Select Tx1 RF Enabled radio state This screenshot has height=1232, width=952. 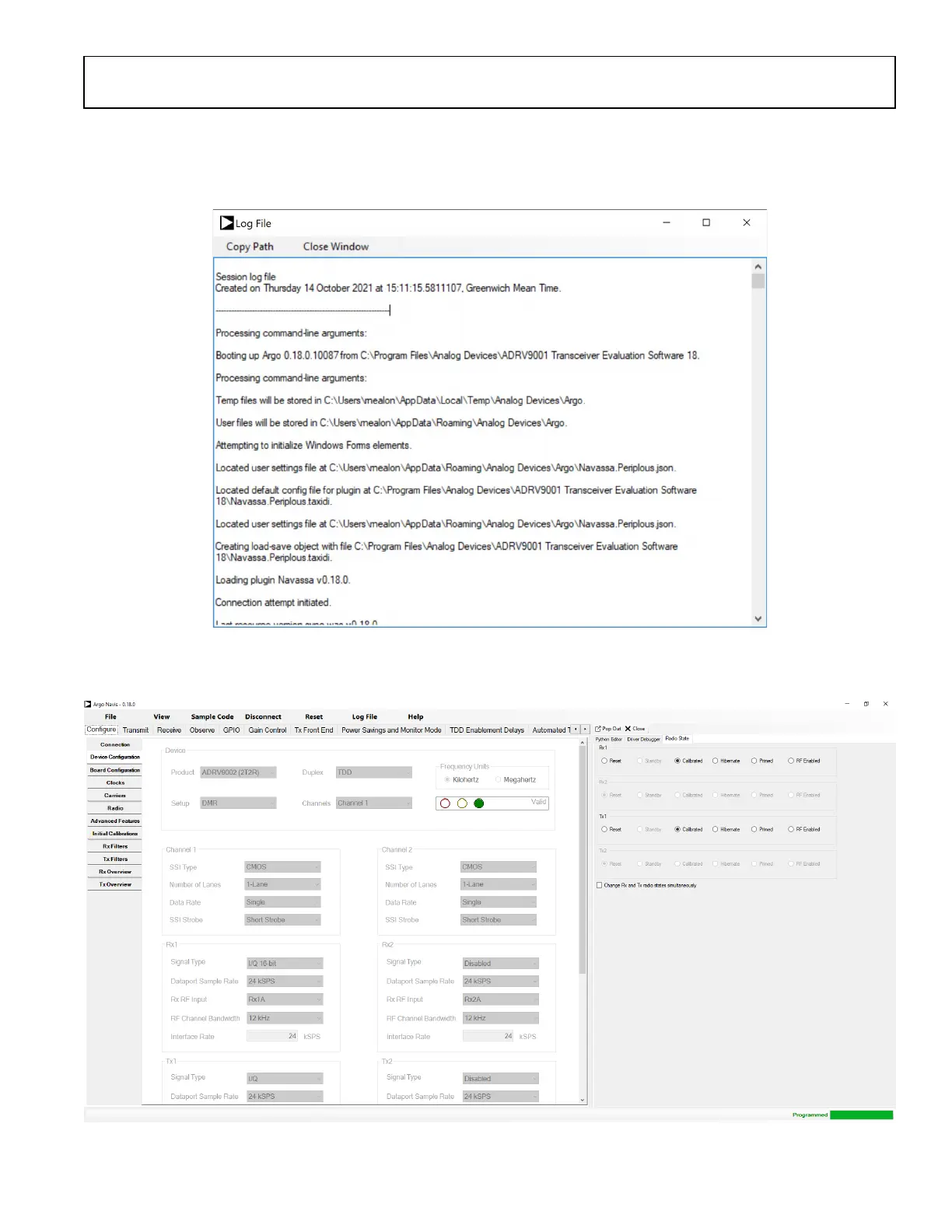coord(791,829)
